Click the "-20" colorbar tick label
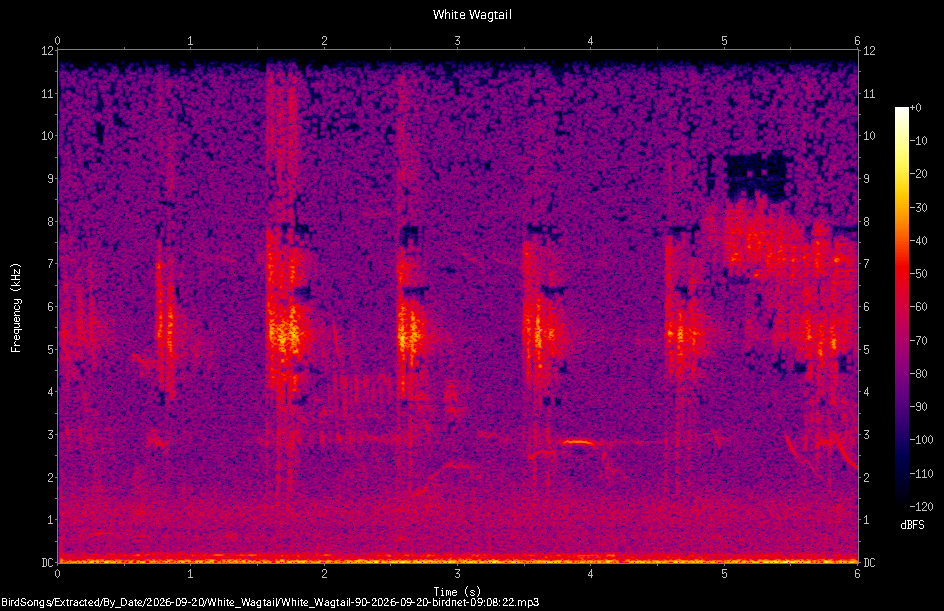Image resolution: width=944 pixels, height=611 pixels. coord(919,174)
